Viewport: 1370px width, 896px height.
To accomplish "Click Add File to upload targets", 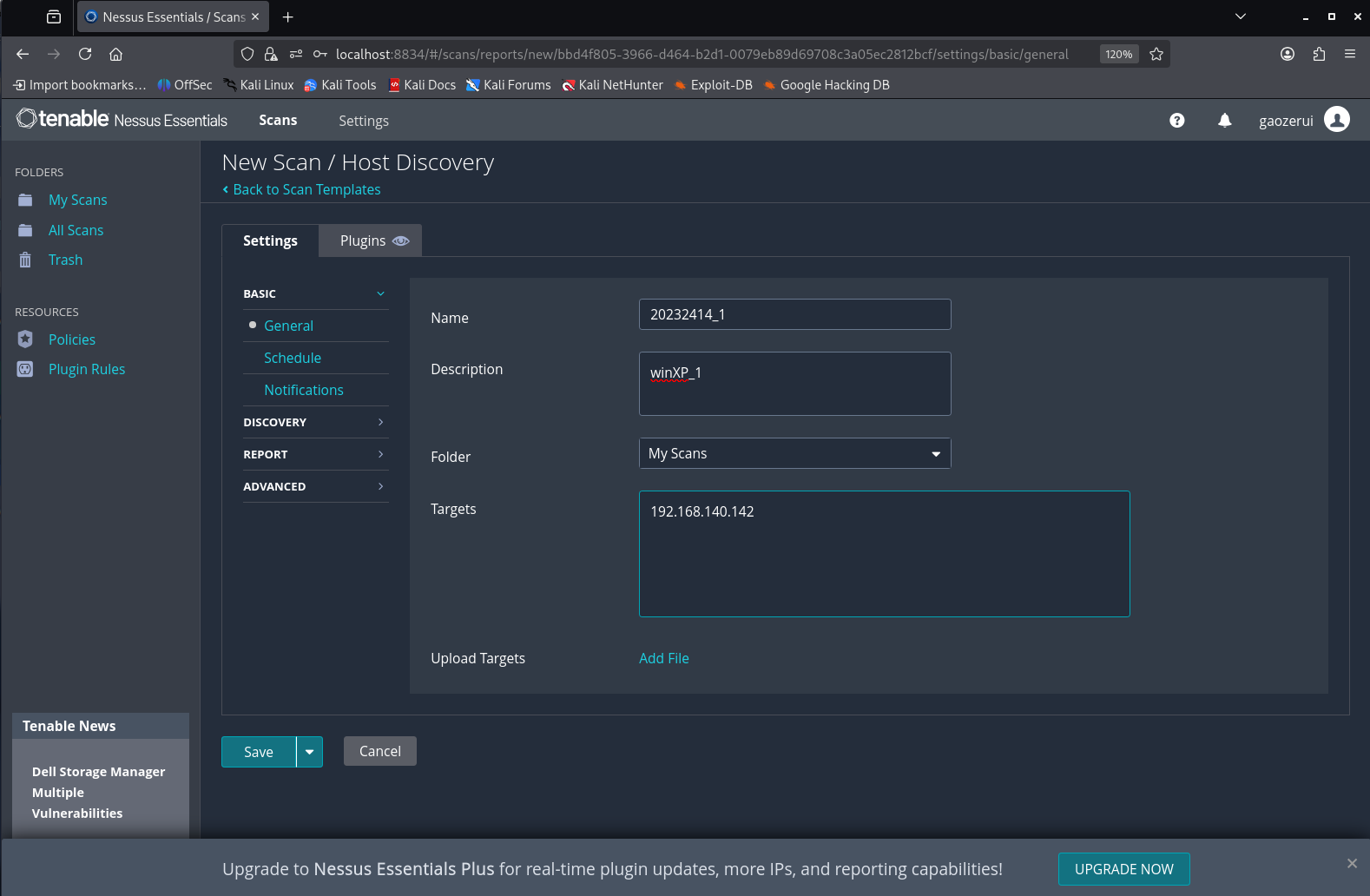I will click(x=664, y=658).
